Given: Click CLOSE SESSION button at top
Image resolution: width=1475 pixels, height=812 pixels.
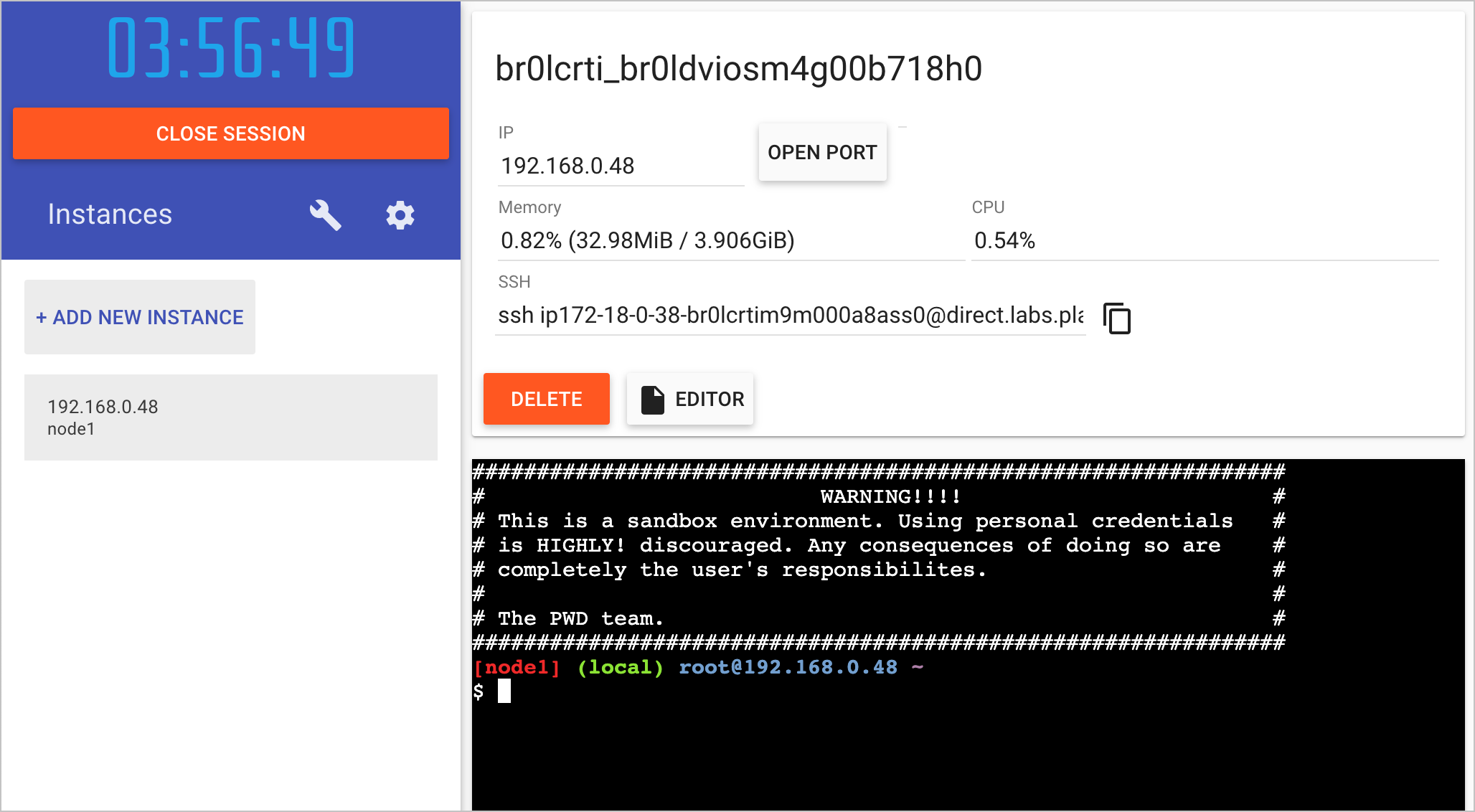Looking at the screenshot, I should pyautogui.click(x=231, y=134).
